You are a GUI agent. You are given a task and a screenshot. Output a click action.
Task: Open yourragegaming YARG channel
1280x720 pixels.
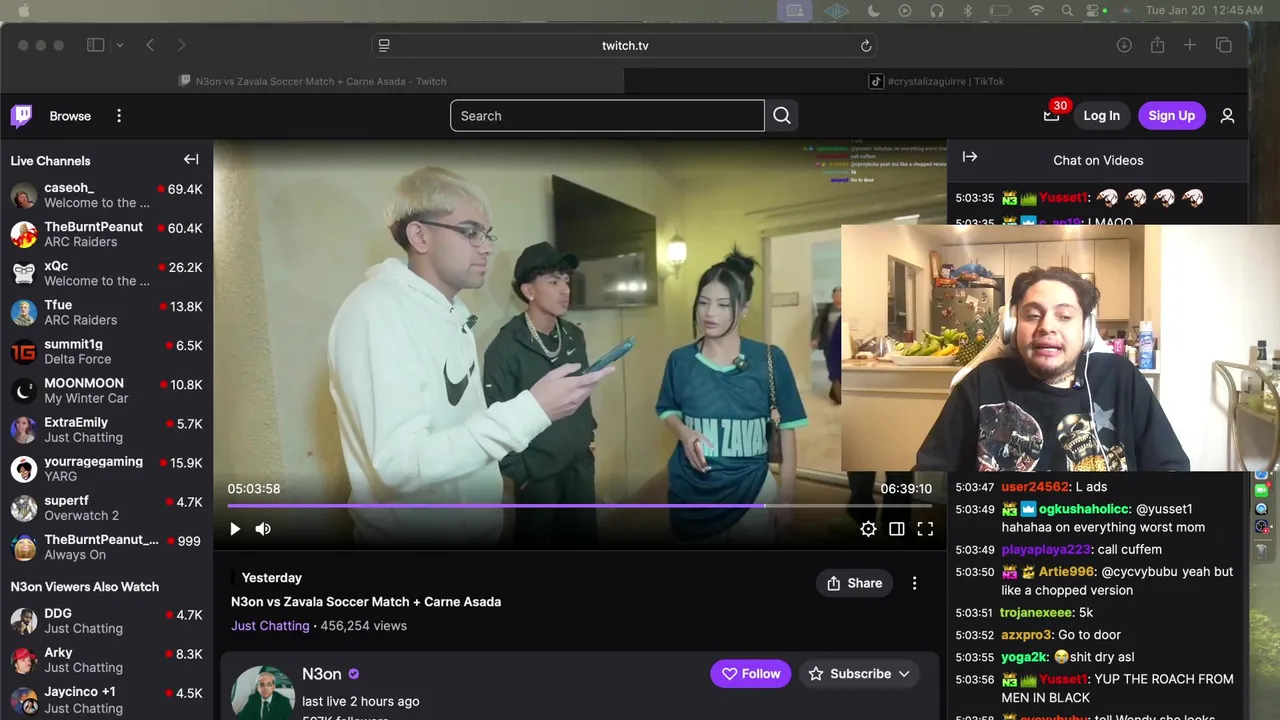[106, 469]
